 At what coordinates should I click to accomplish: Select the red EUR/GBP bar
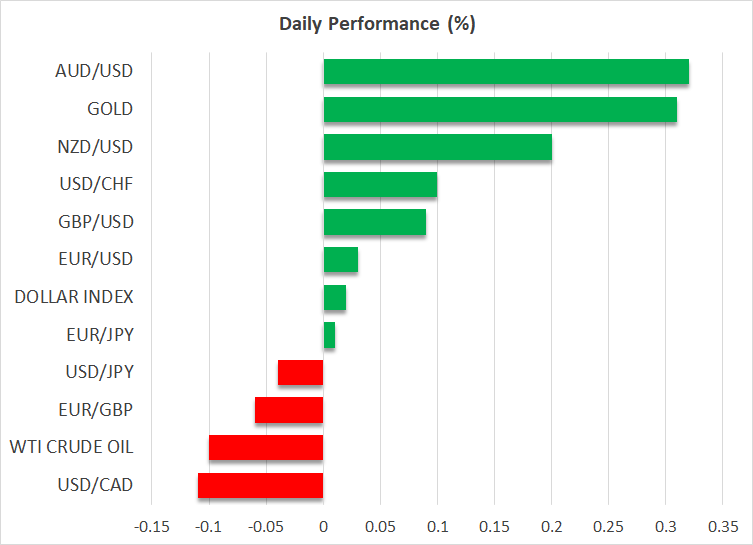[289, 410]
